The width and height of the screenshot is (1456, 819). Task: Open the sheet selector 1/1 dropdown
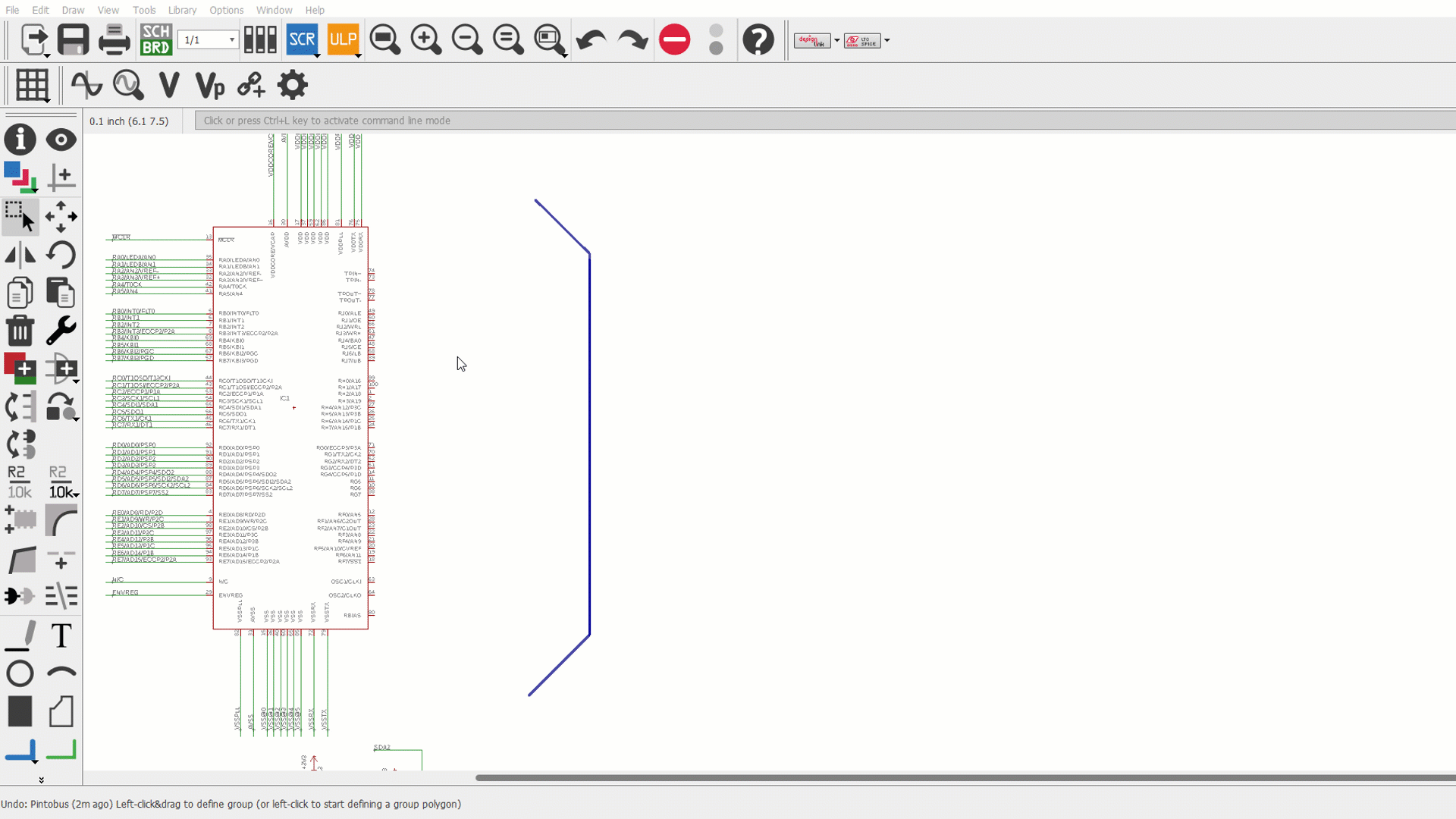point(208,39)
